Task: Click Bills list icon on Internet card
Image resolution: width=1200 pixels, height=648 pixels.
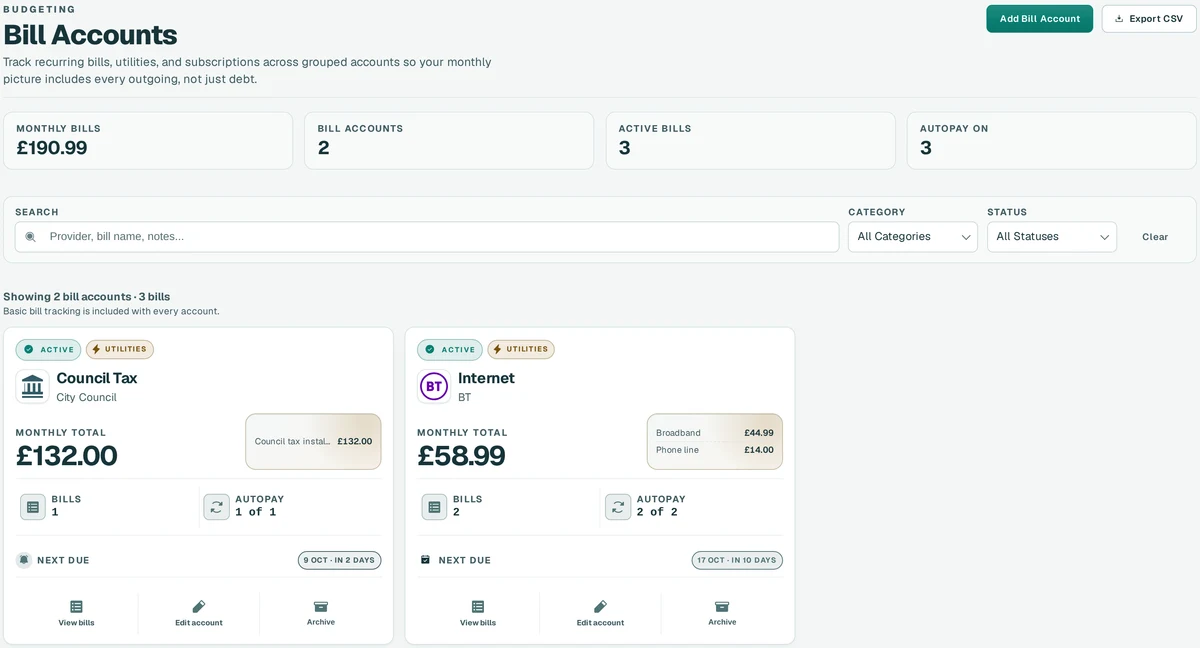Action: coord(434,507)
